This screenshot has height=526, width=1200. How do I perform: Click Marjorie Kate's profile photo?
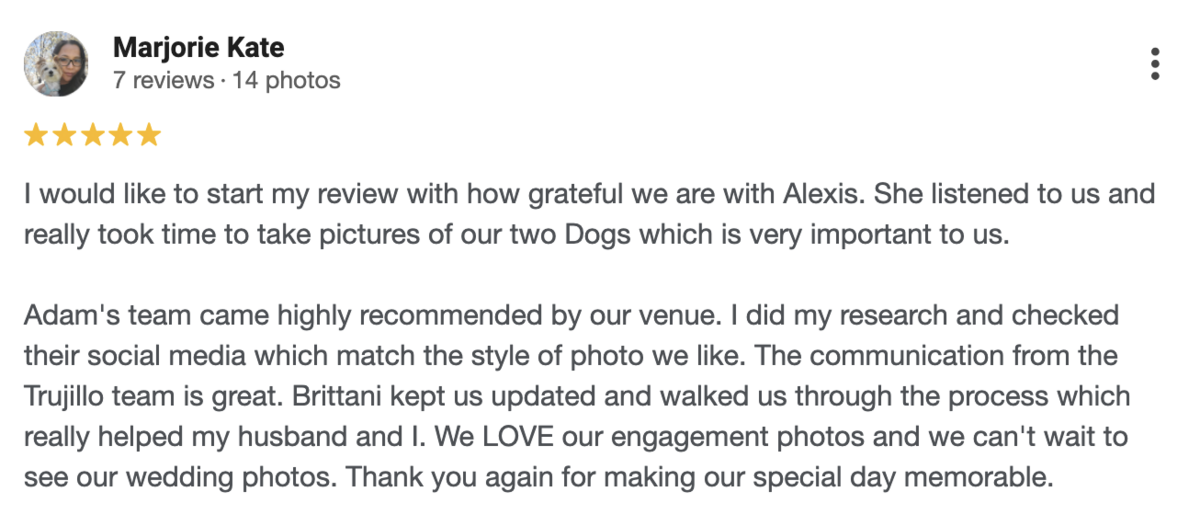pyautogui.click(x=56, y=64)
